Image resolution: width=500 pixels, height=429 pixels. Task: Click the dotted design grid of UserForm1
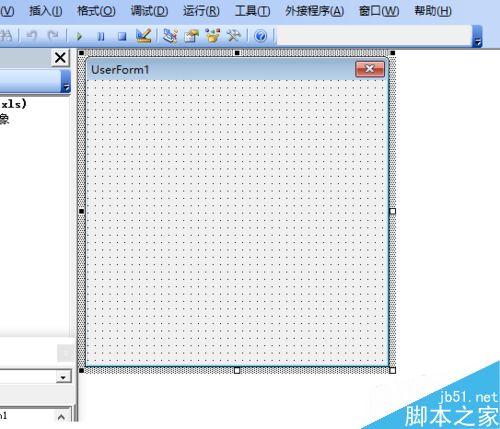[x=237, y=222]
